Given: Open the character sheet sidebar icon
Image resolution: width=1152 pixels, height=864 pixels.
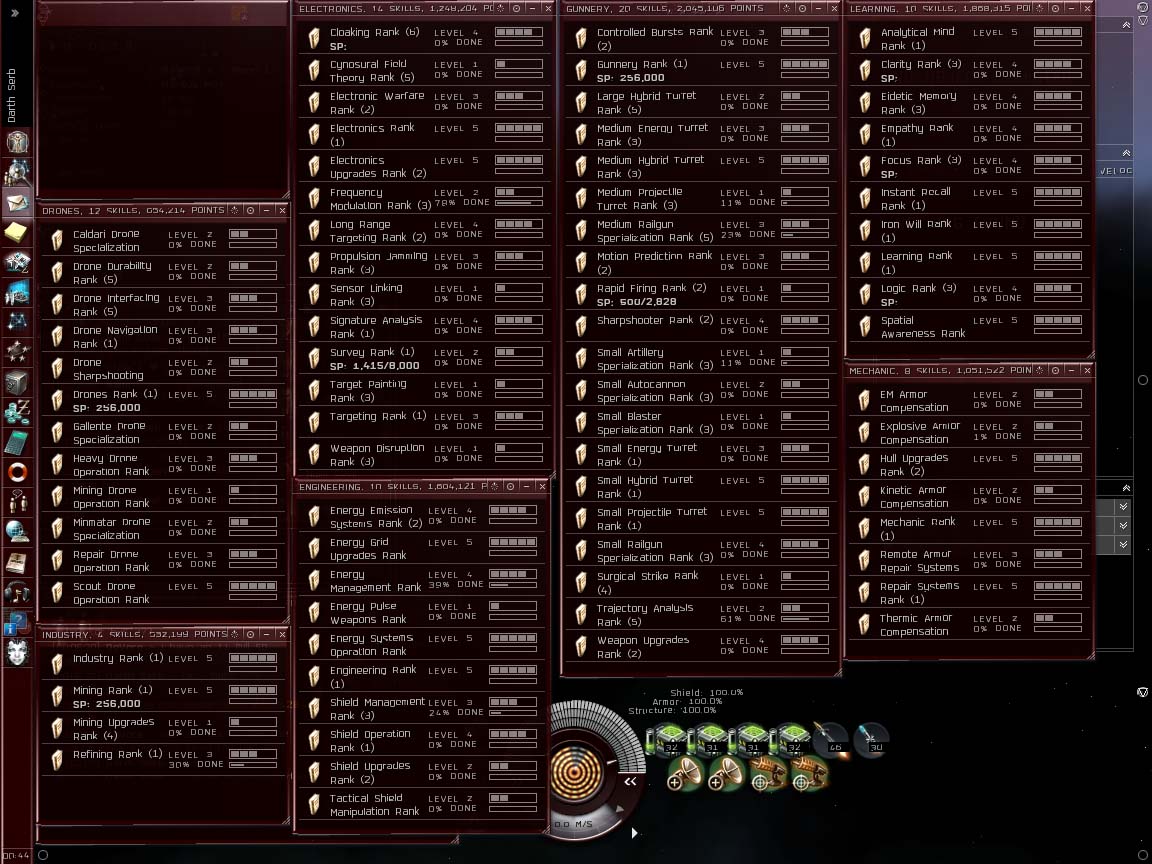Looking at the screenshot, I should pos(17,142).
